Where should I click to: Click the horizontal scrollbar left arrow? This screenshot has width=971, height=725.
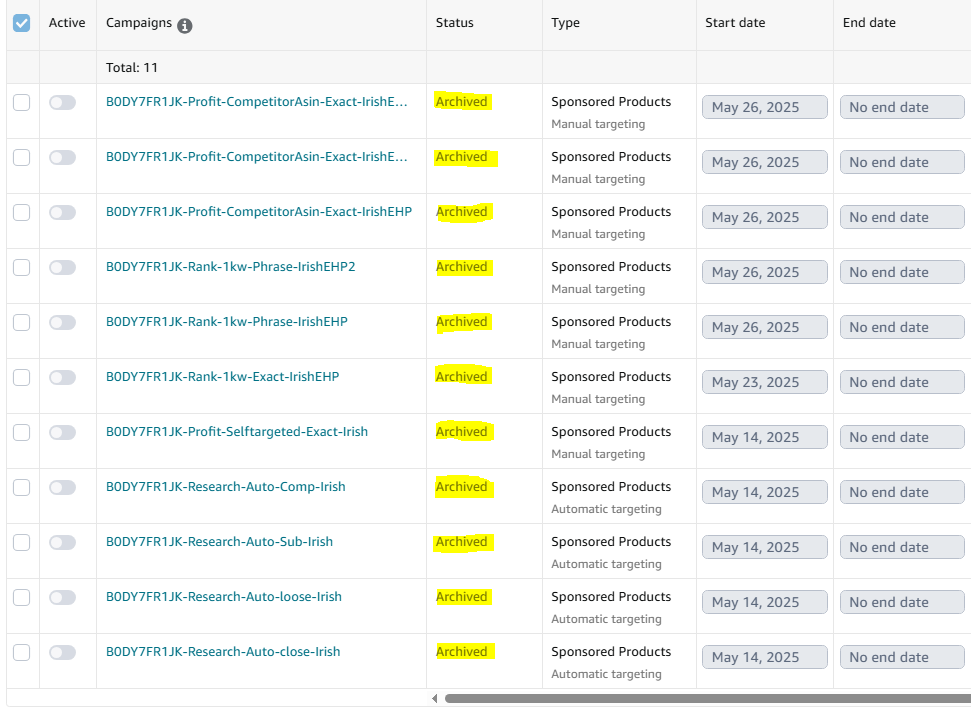tap(434, 698)
